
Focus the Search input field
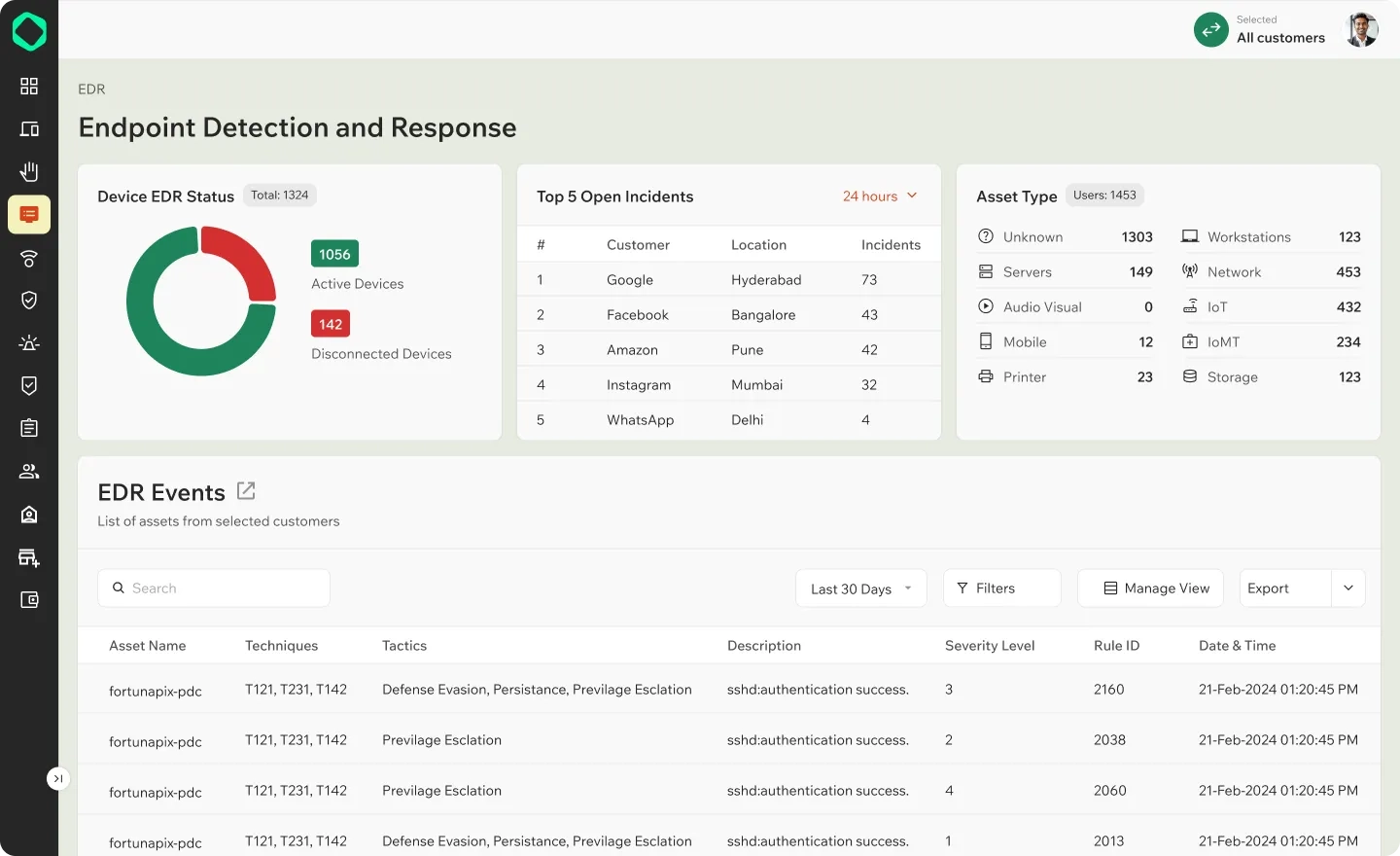214,588
